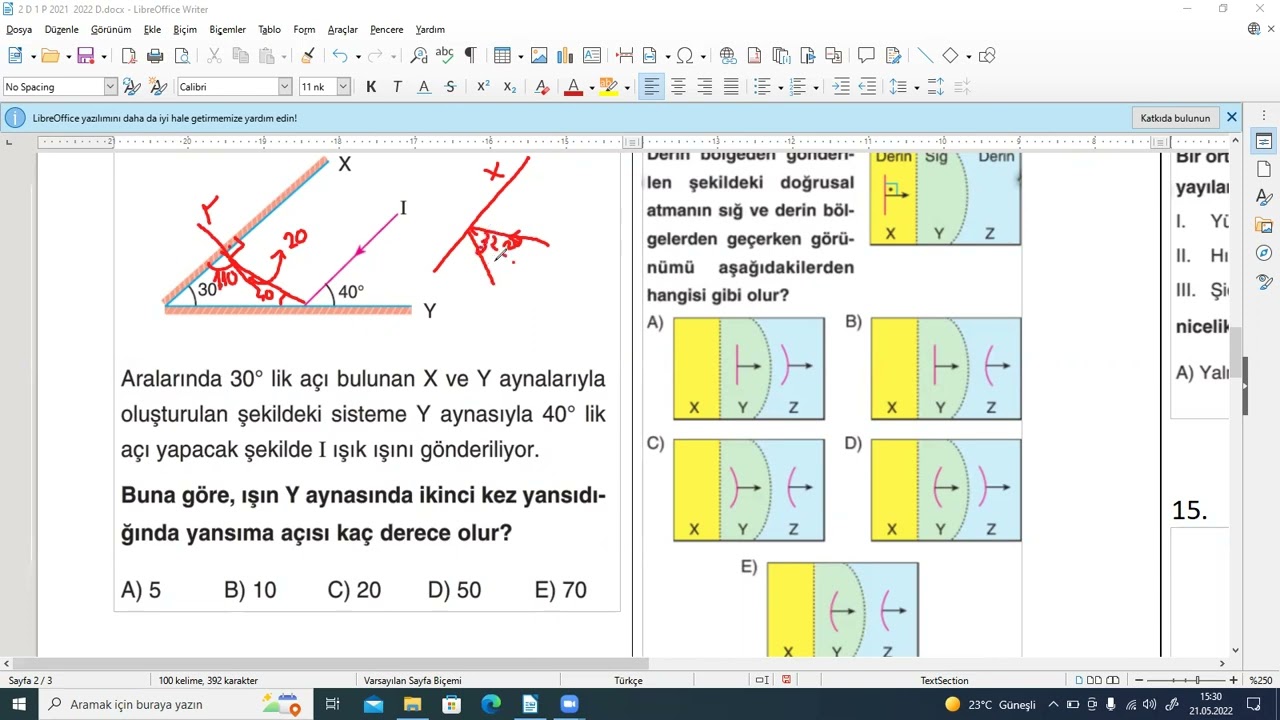Open the Calibri font name dropdown
Viewport: 1280px width, 720px height.
(285, 87)
